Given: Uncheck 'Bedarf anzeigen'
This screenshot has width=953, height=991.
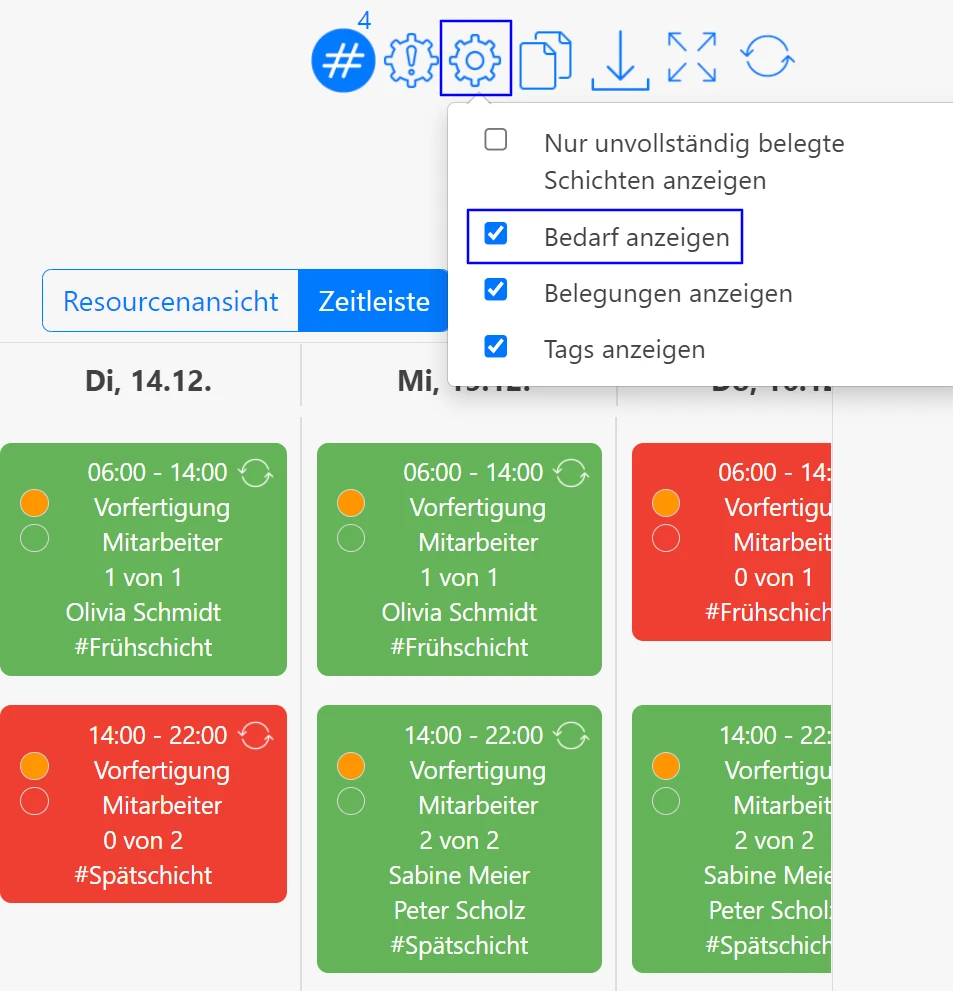Looking at the screenshot, I should pos(496,234).
